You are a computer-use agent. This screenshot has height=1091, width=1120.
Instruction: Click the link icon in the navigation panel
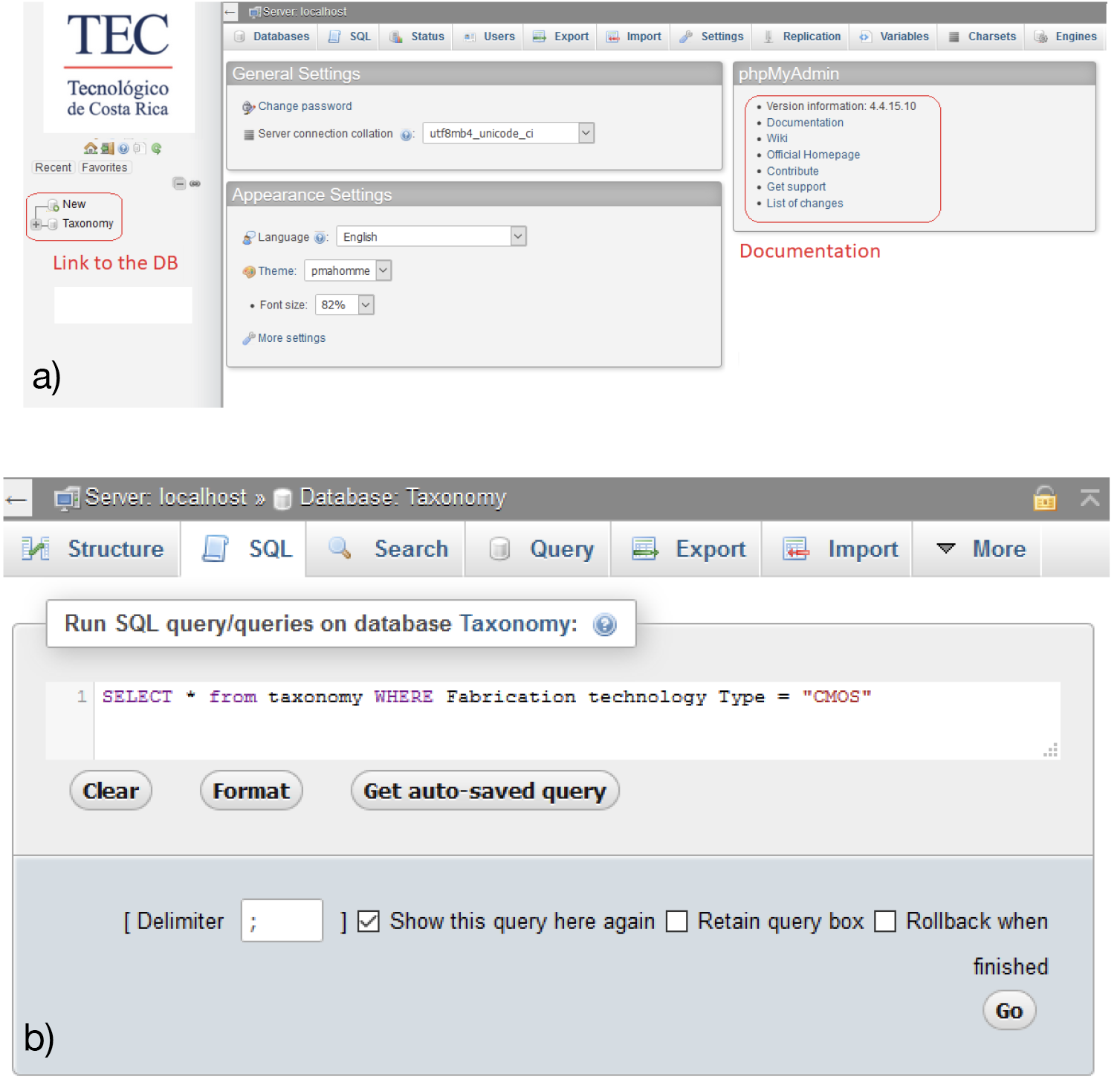[195, 184]
